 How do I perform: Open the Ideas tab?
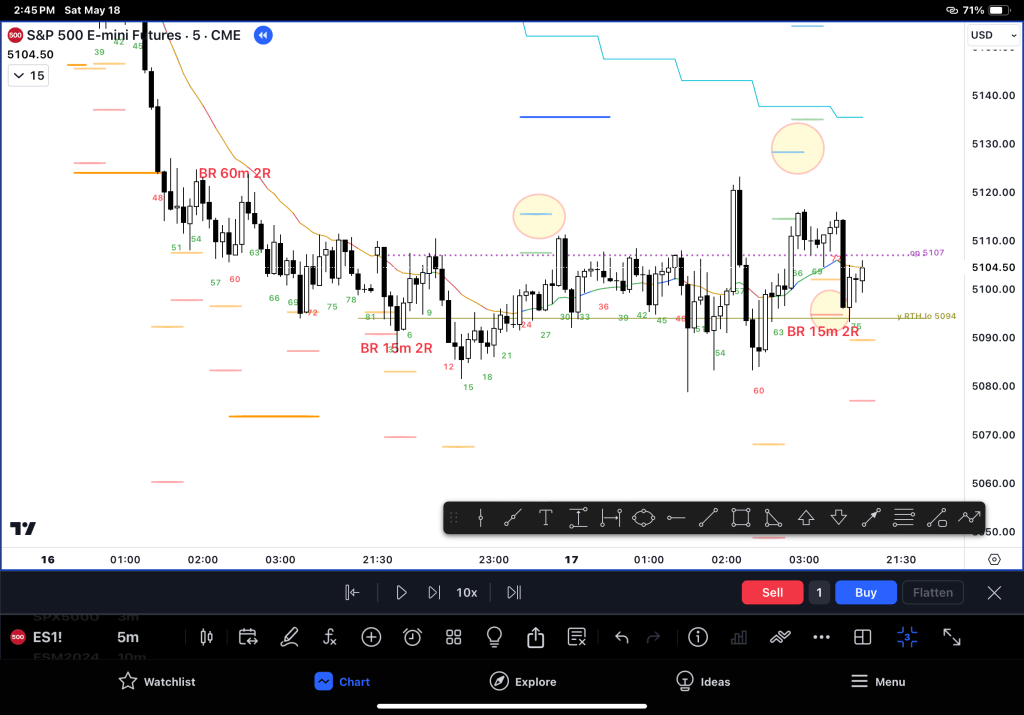coord(702,682)
